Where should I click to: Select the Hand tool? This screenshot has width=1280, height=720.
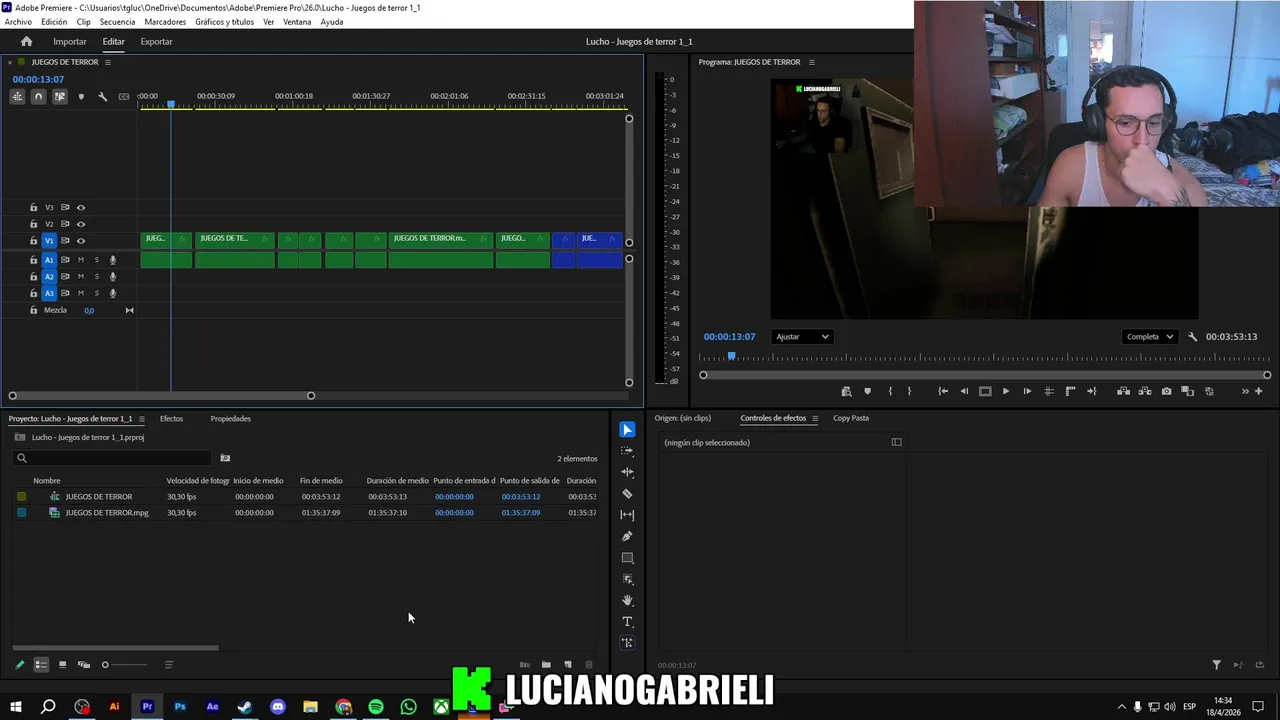pyautogui.click(x=627, y=600)
